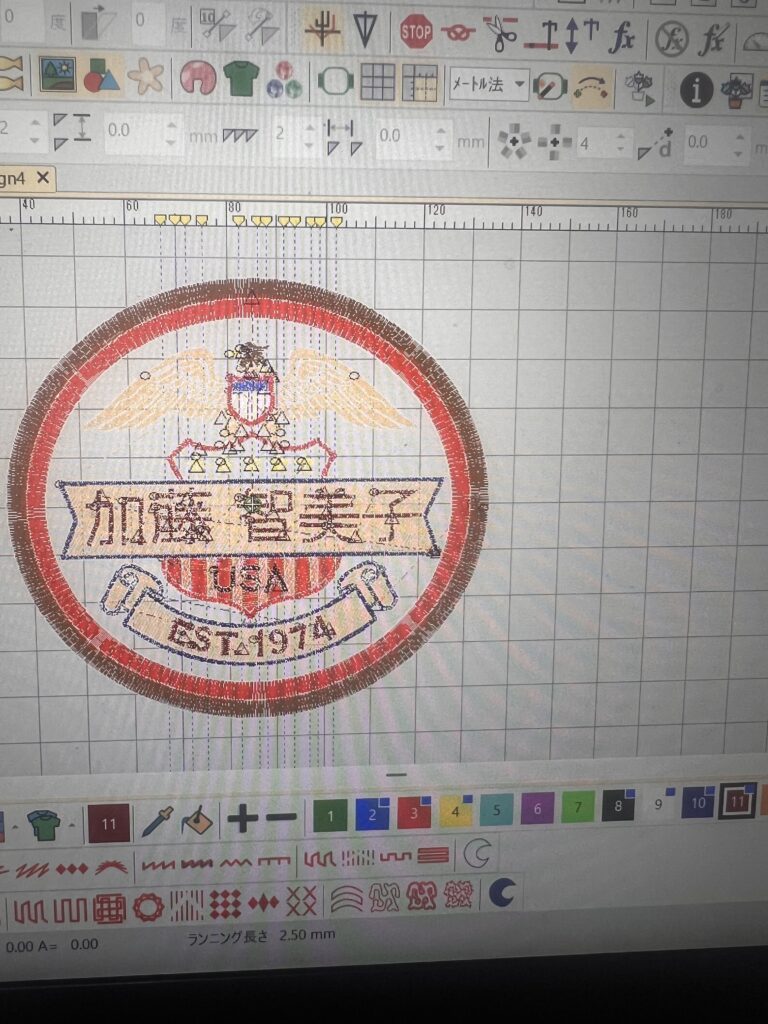Select the eyedropper color picker tool
This screenshot has height=1024, width=768.
[157, 821]
